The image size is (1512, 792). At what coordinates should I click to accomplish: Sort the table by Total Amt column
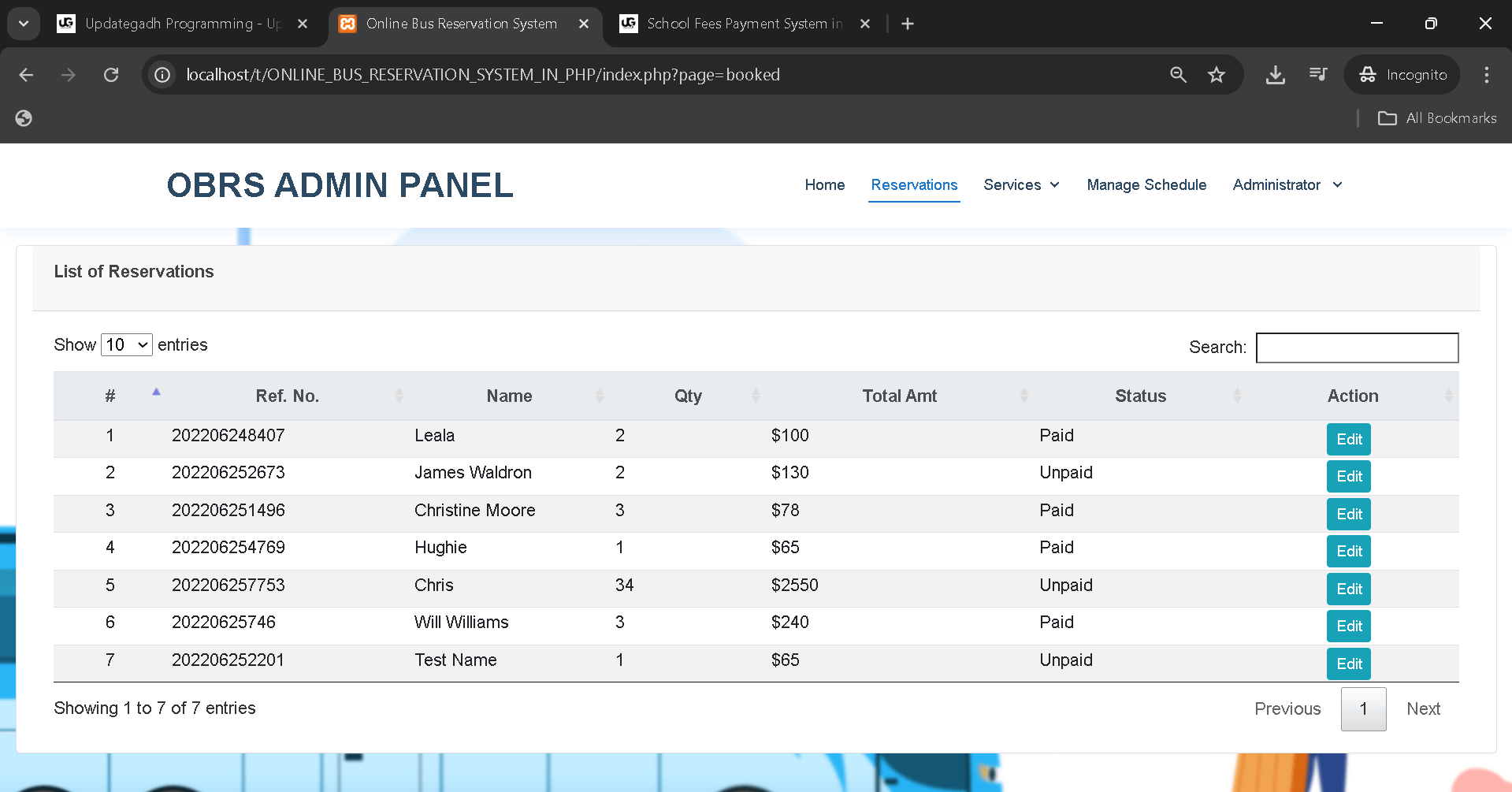pyautogui.click(x=899, y=396)
